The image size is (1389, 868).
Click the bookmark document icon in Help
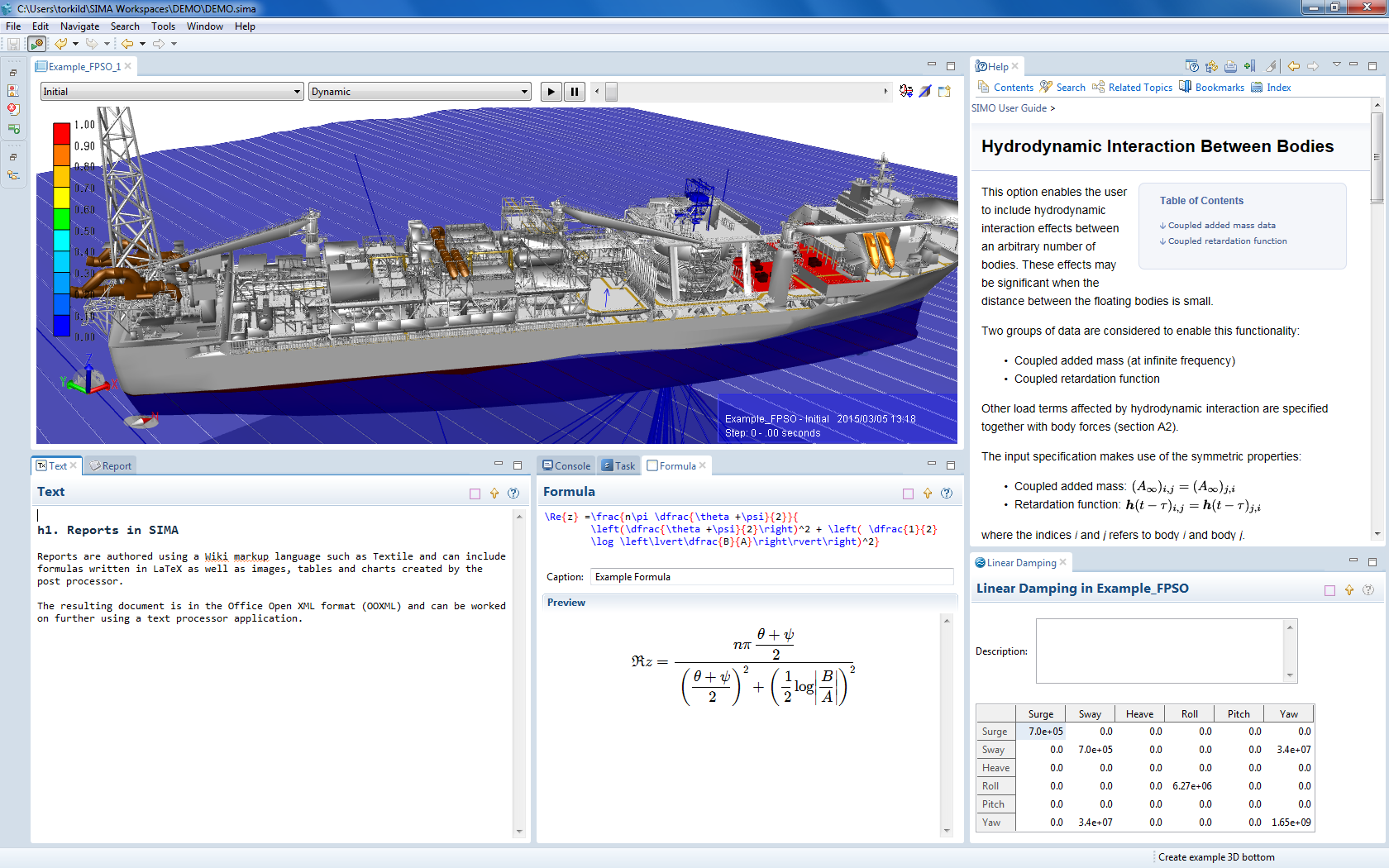coord(1249,66)
